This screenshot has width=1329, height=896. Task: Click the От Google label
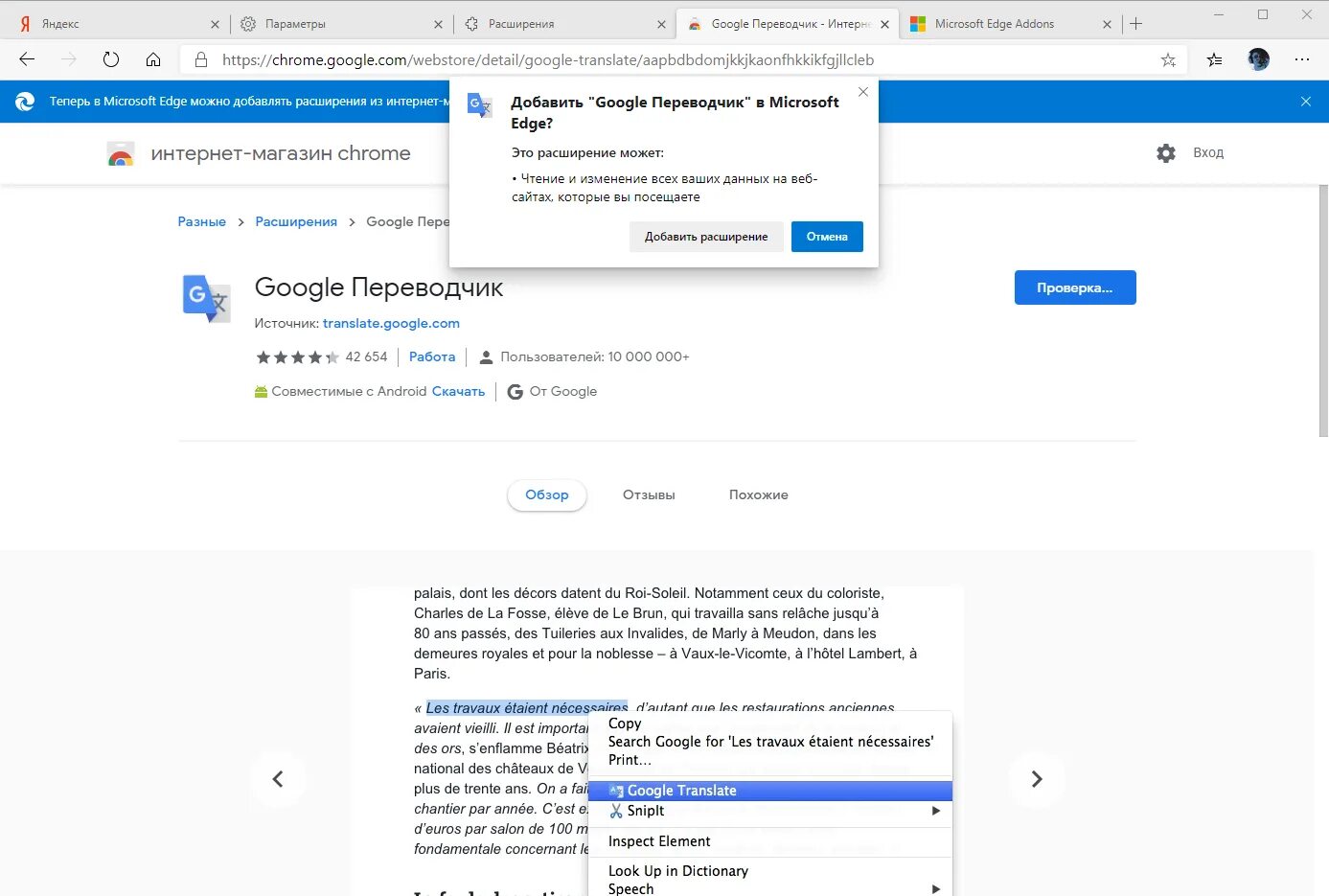pos(563,392)
